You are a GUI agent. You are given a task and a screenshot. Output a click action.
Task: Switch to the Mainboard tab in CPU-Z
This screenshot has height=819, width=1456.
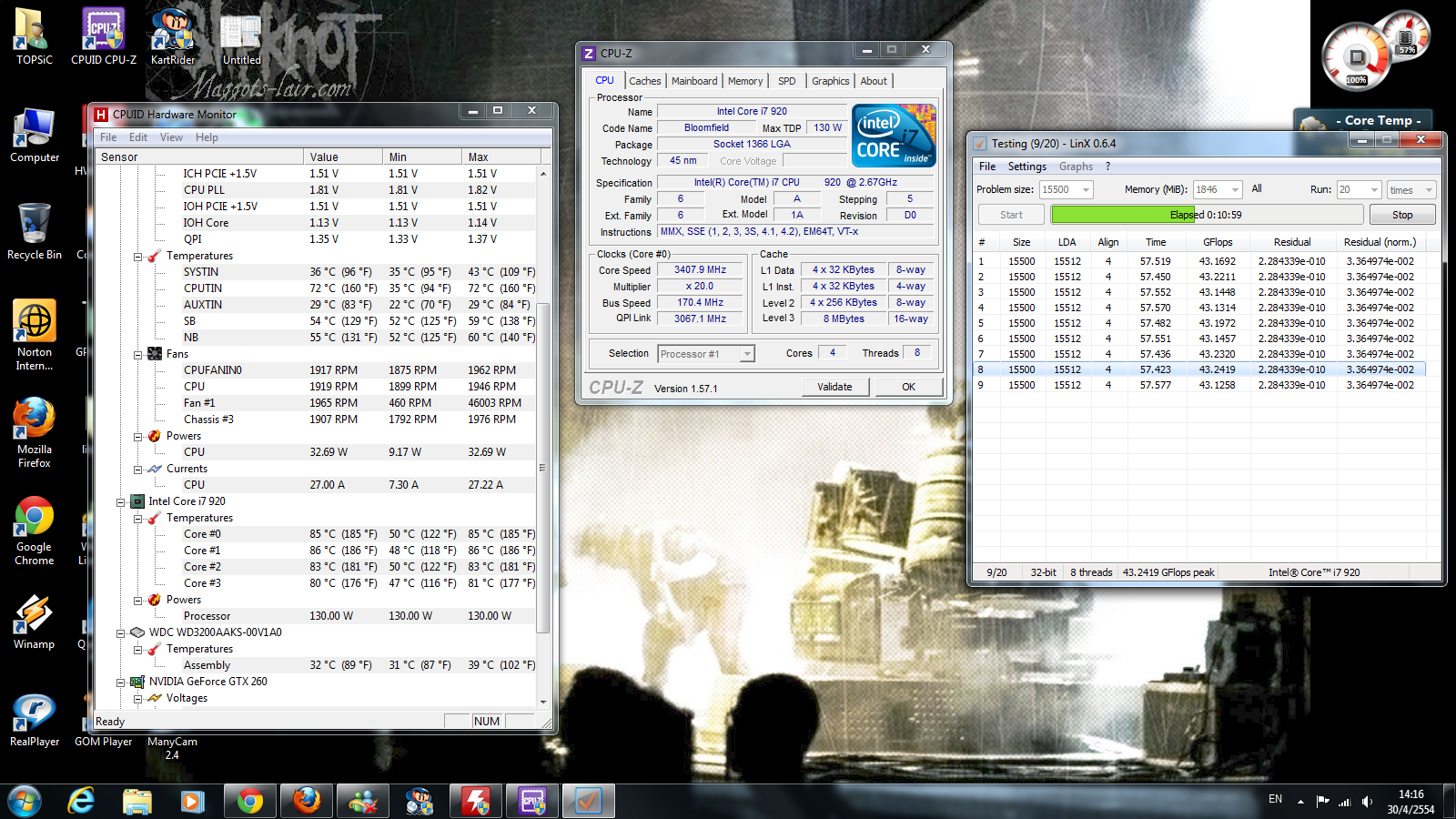[x=693, y=81]
